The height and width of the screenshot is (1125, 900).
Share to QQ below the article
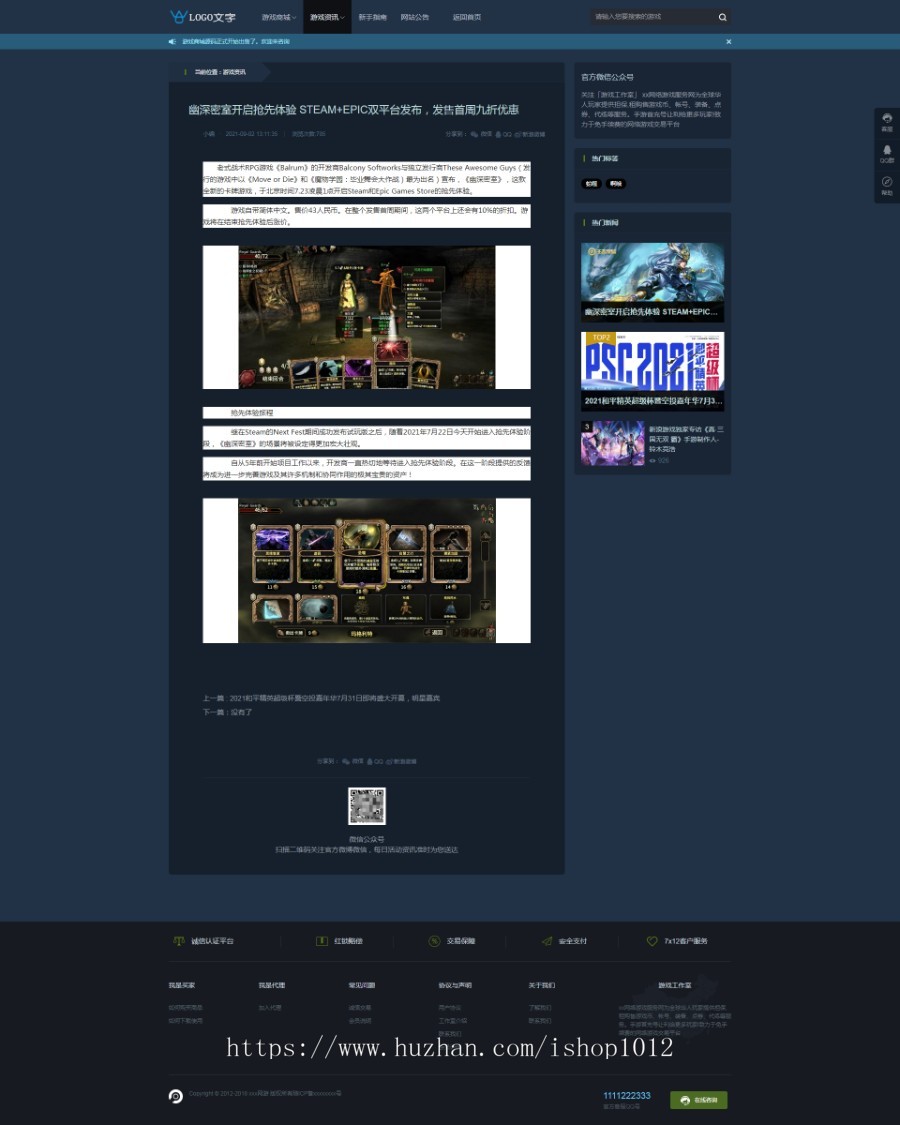(x=375, y=761)
